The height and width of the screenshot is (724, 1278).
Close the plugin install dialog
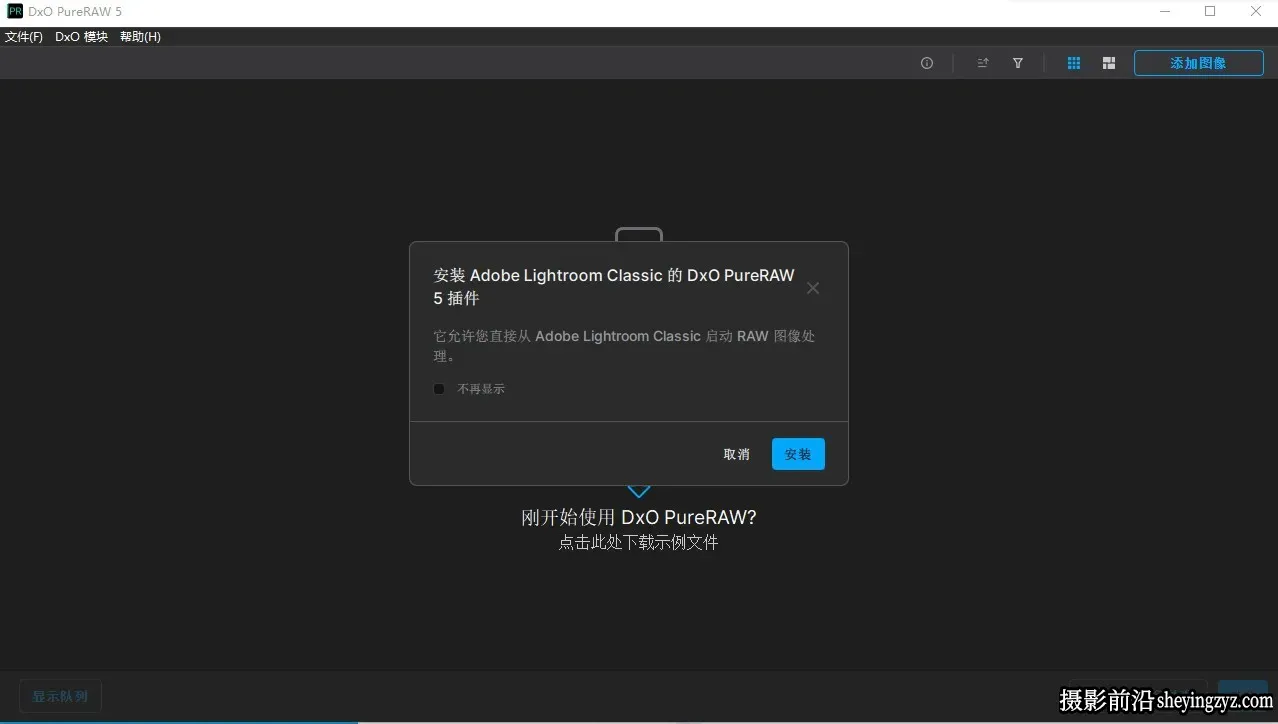(813, 288)
